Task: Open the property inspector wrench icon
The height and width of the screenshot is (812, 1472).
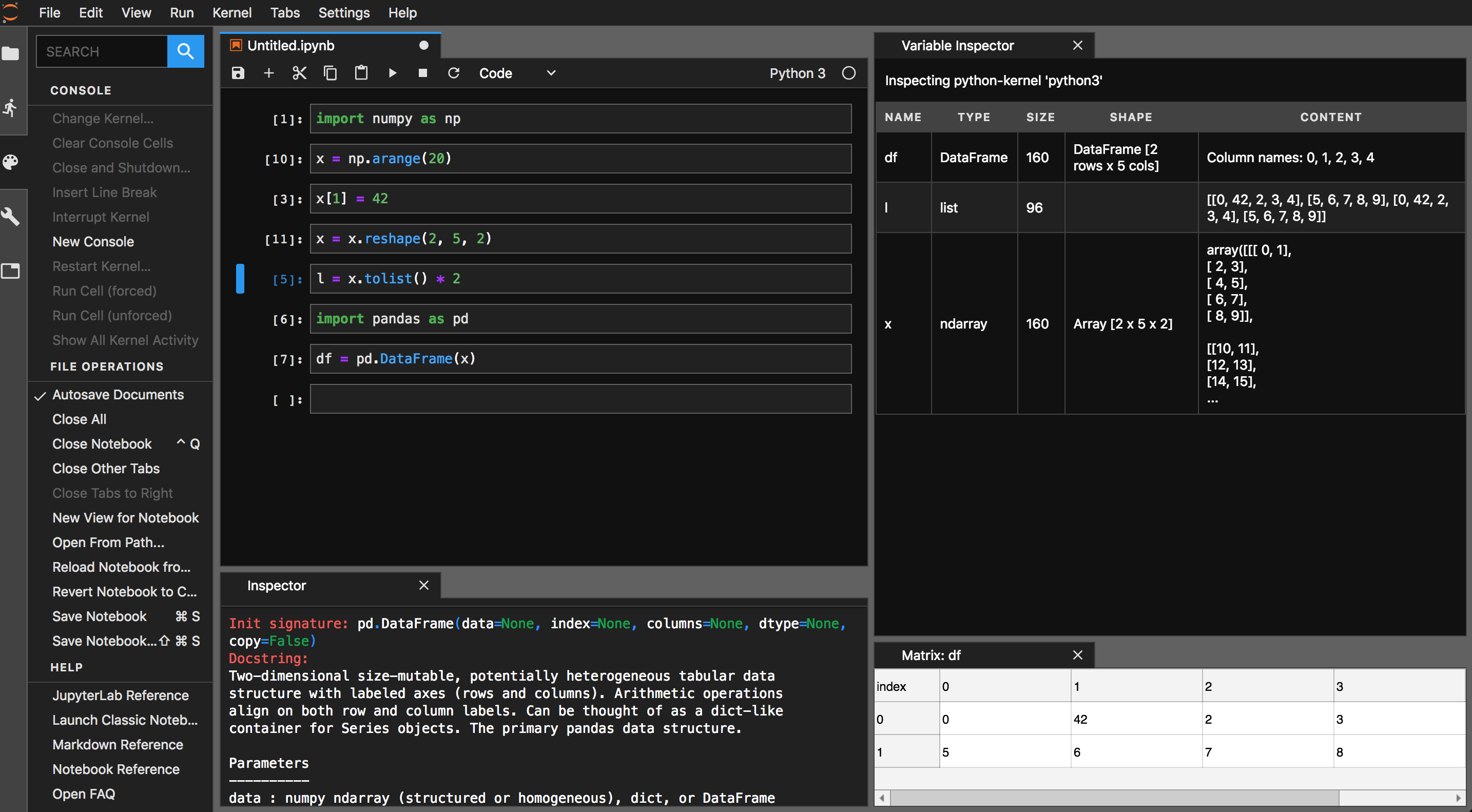Action: click(11, 217)
